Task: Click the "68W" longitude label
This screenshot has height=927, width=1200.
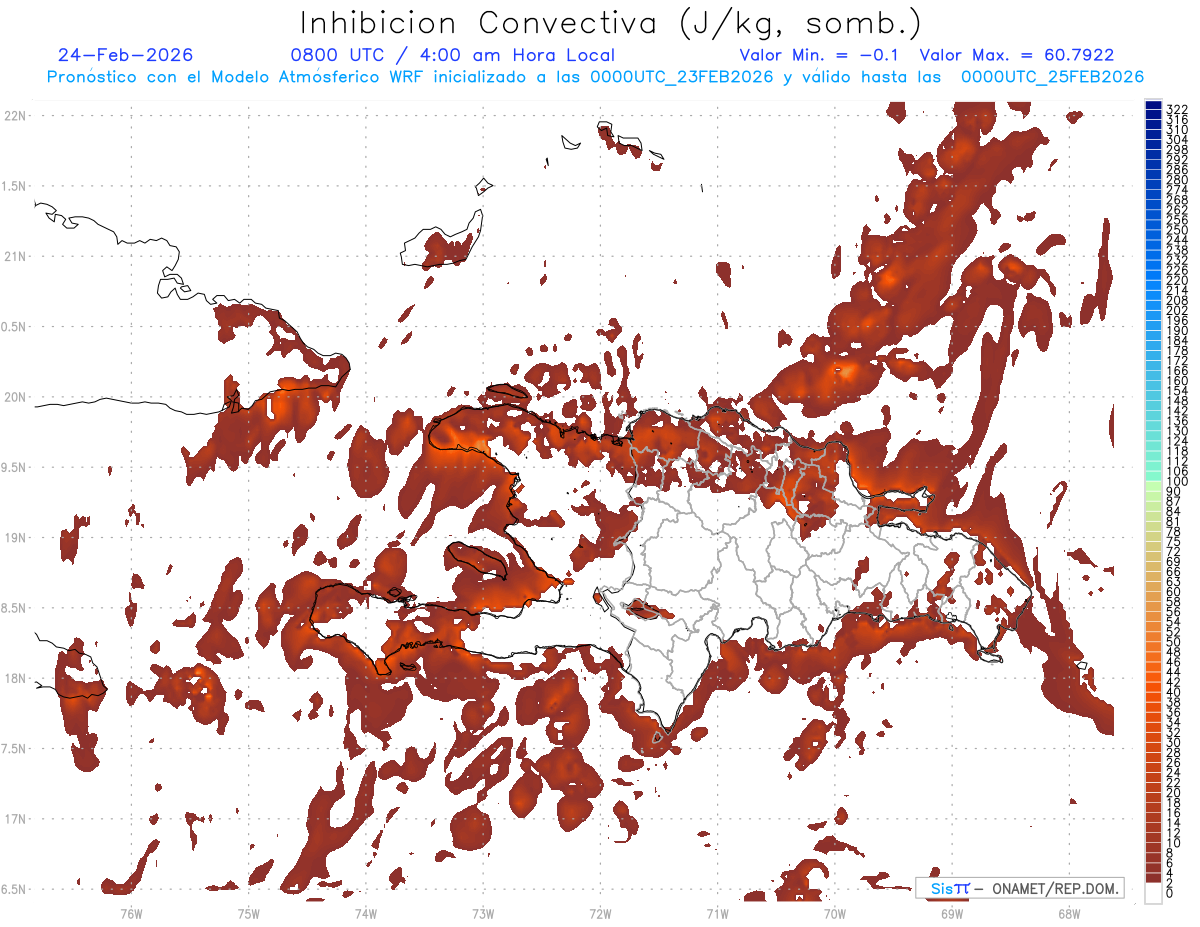Action: [1068, 913]
